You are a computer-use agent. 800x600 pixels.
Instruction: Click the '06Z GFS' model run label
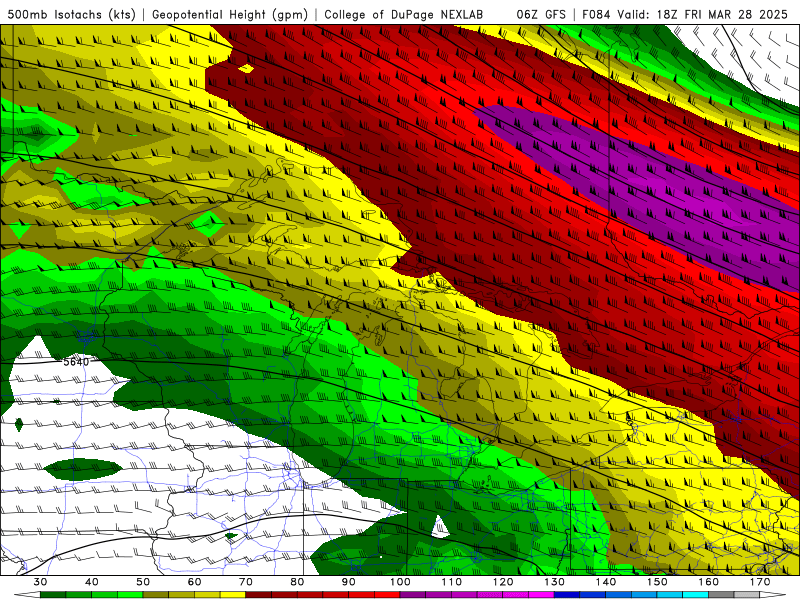[x=541, y=14]
